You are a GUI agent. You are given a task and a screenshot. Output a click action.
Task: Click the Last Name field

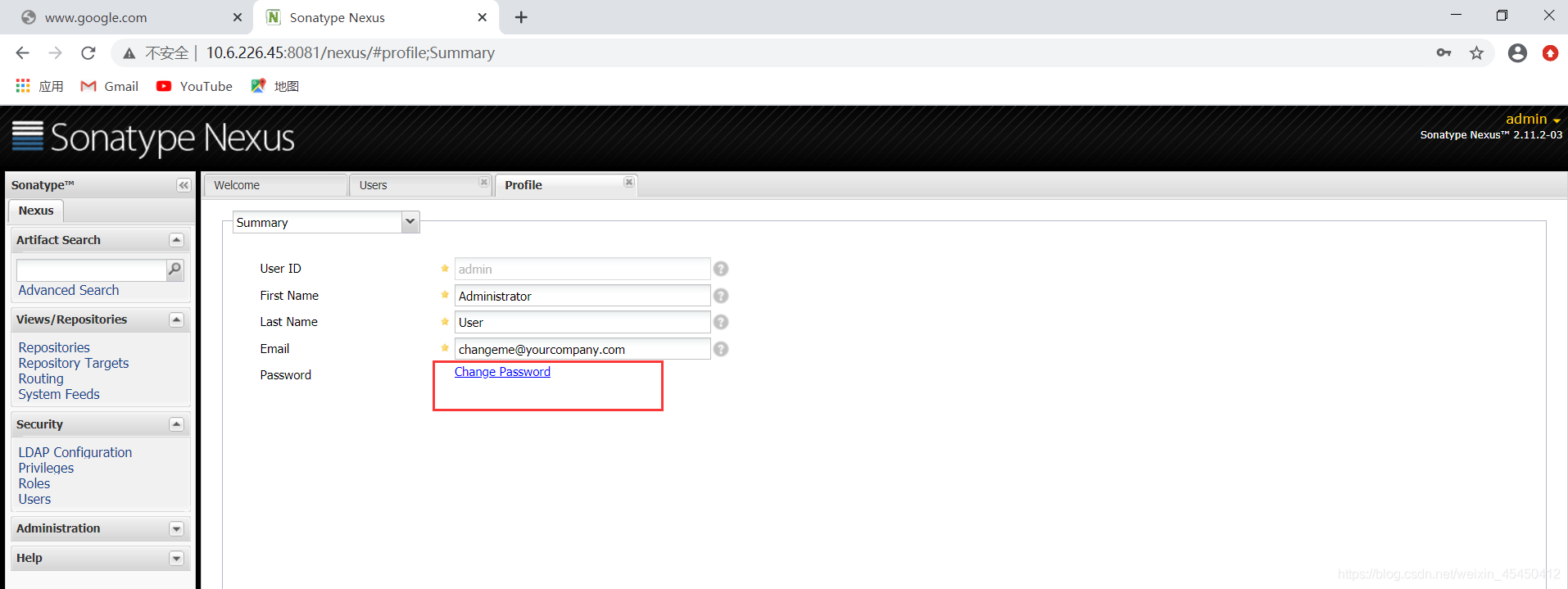[x=582, y=322]
